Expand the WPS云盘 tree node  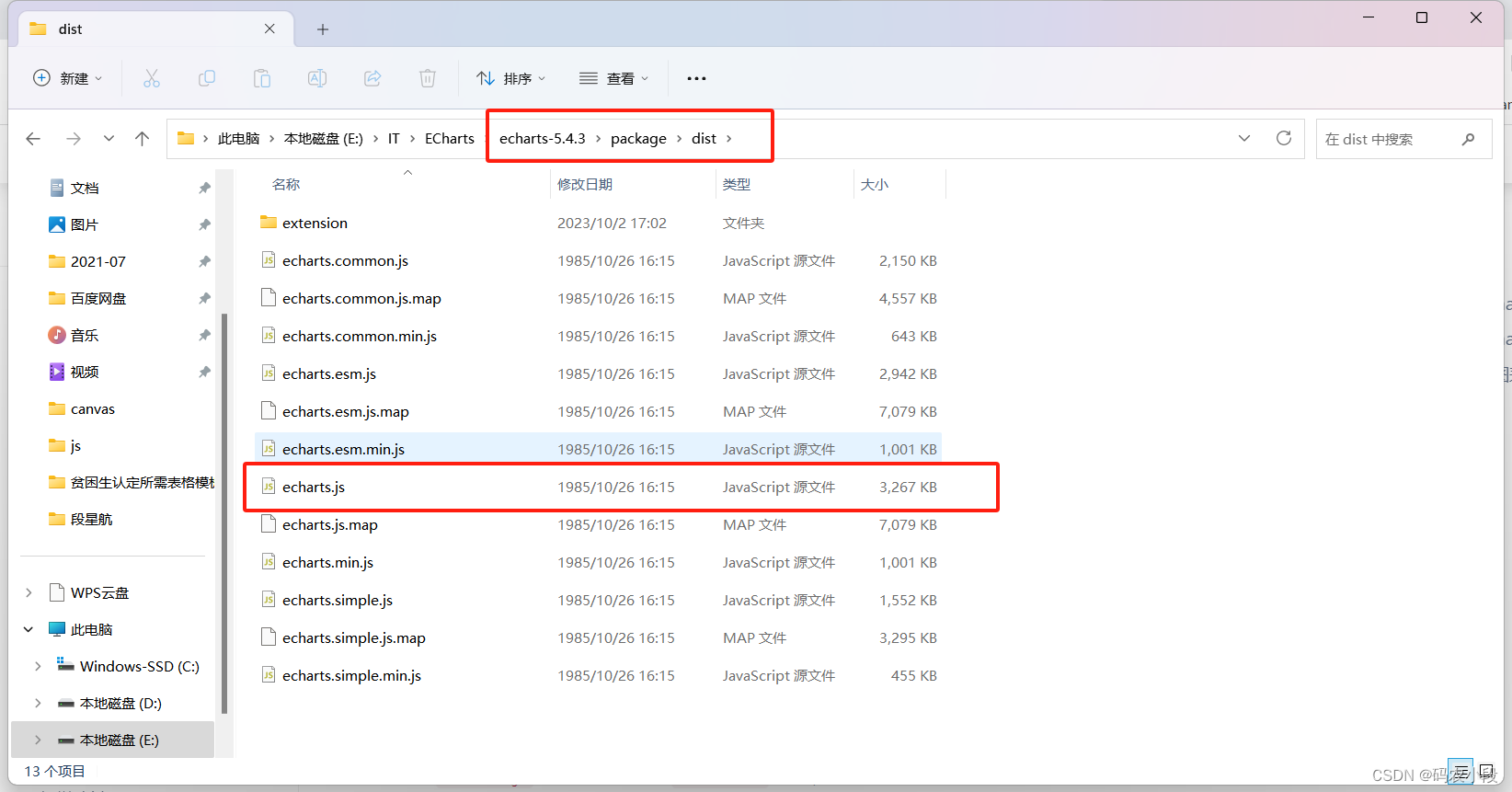tap(29, 592)
